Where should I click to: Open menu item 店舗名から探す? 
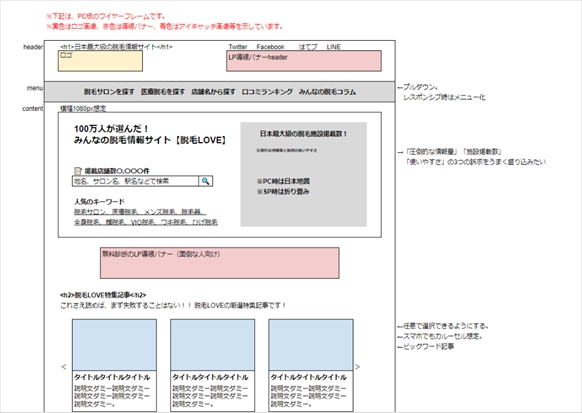tap(213, 92)
